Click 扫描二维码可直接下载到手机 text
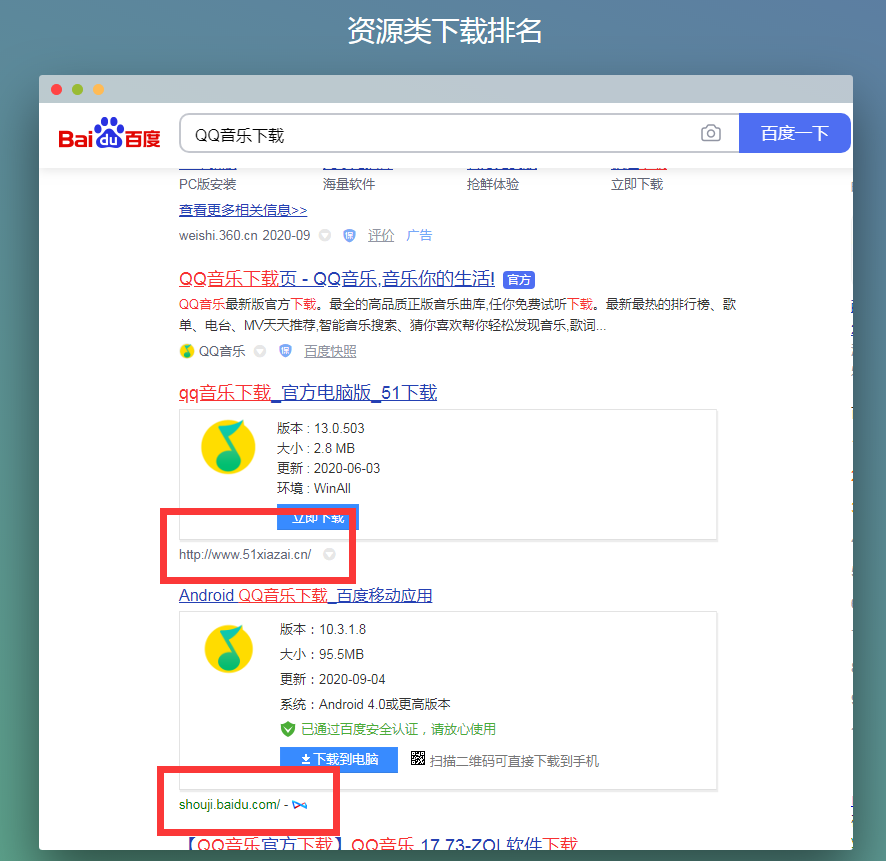 point(514,761)
